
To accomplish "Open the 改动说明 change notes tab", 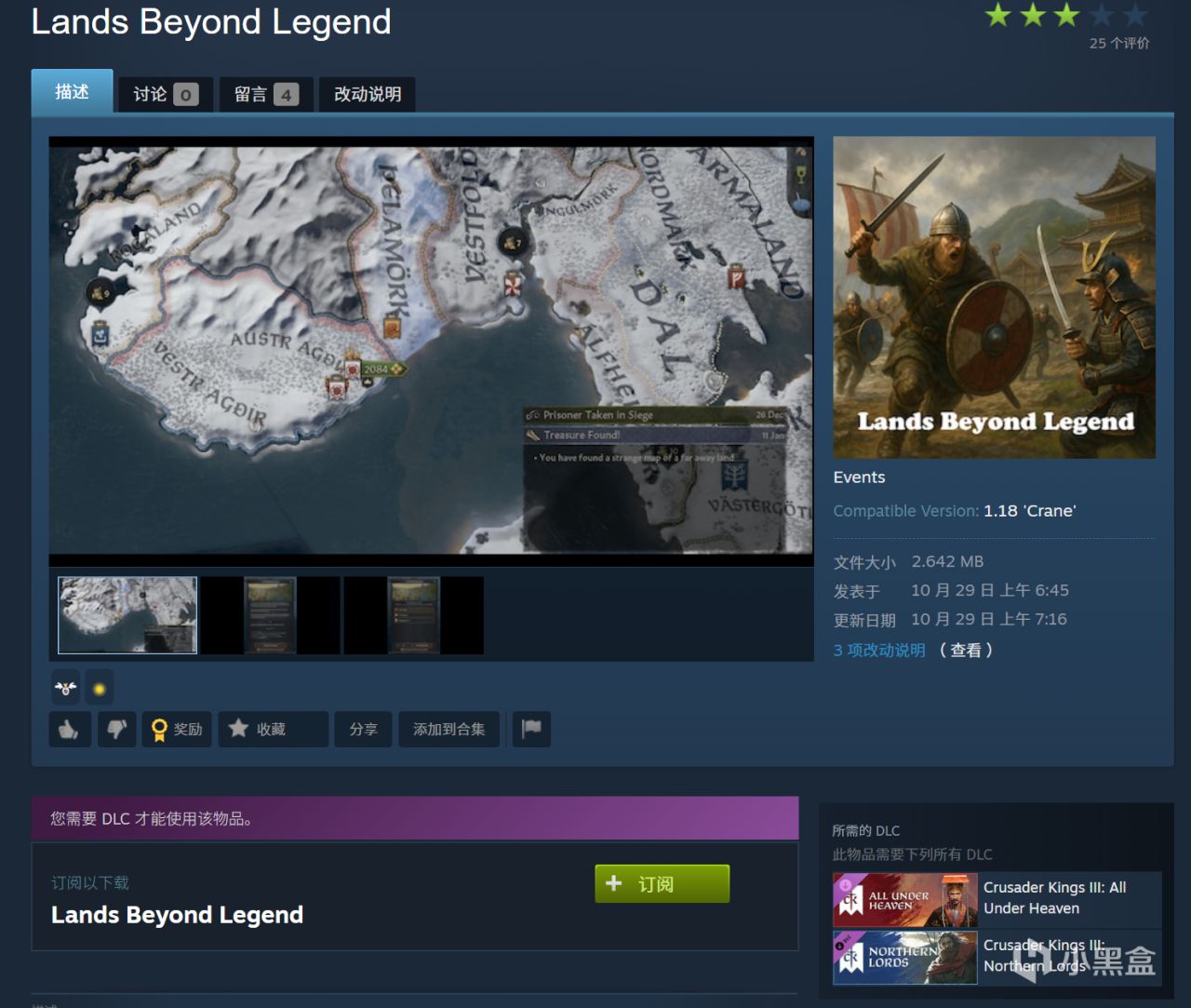I will [368, 94].
